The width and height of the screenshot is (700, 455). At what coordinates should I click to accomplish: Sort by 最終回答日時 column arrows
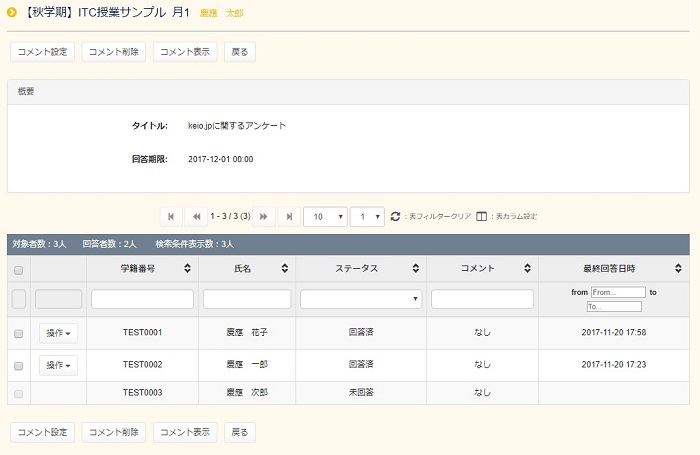click(678, 269)
